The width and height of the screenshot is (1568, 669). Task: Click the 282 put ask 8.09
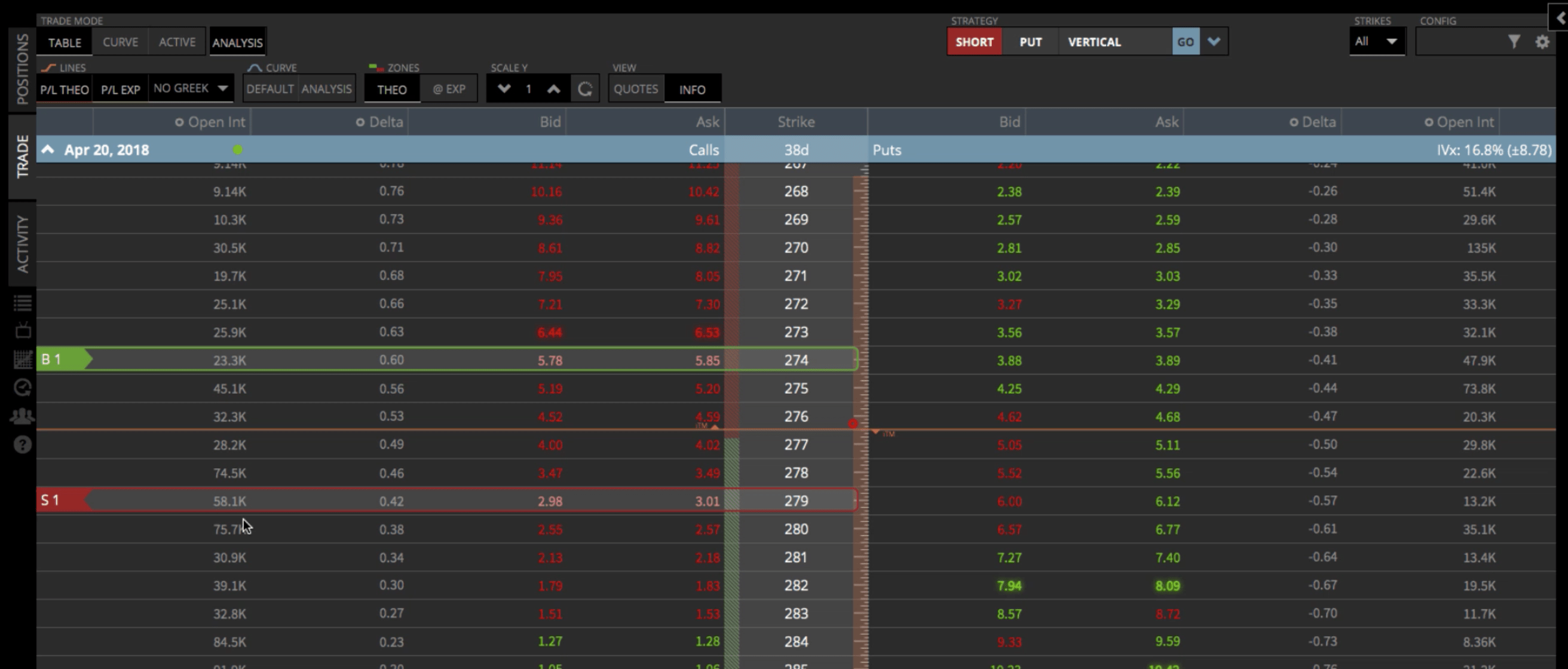pos(1167,586)
